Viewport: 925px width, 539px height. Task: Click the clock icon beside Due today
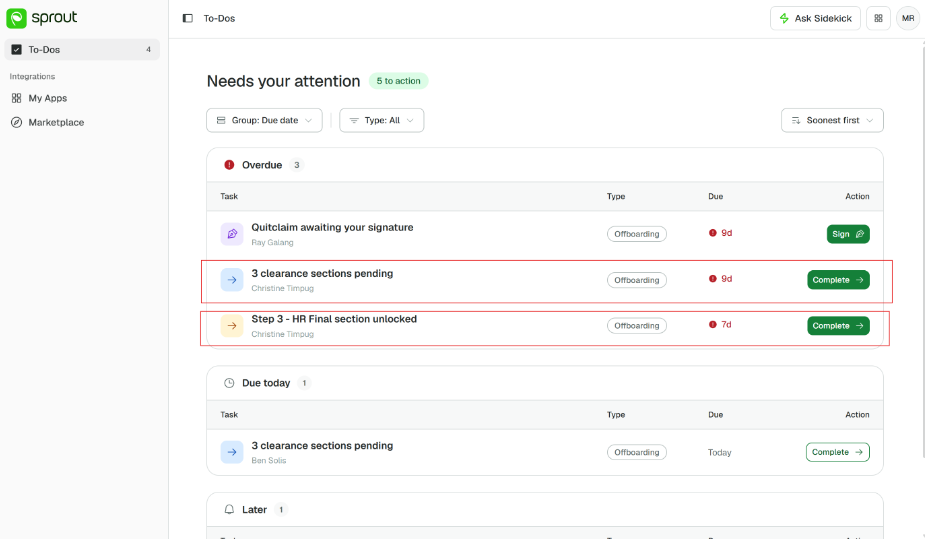pyautogui.click(x=229, y=383)
